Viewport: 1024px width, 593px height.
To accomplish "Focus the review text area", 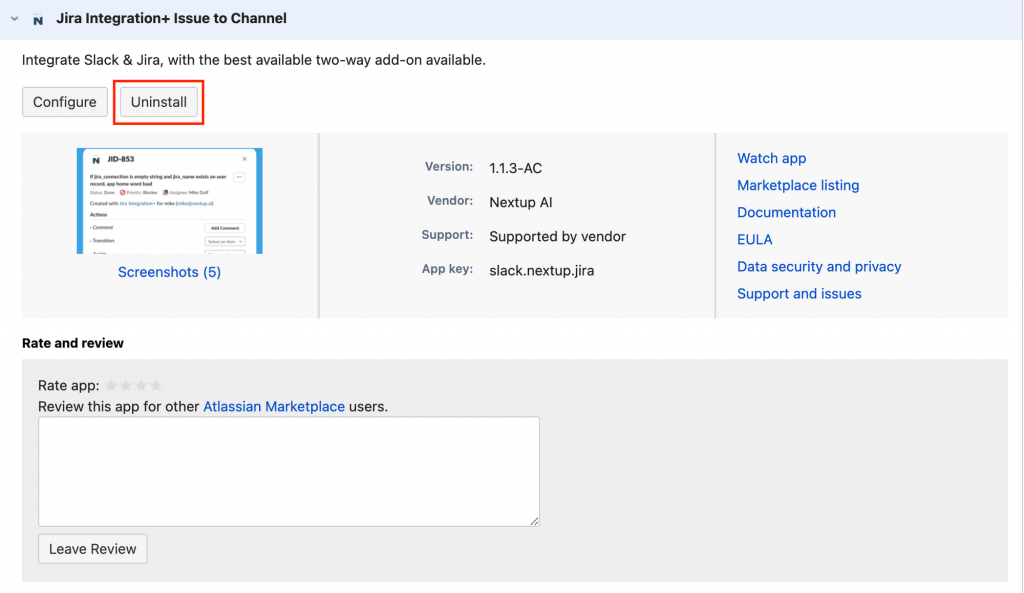I will (289, 472).
